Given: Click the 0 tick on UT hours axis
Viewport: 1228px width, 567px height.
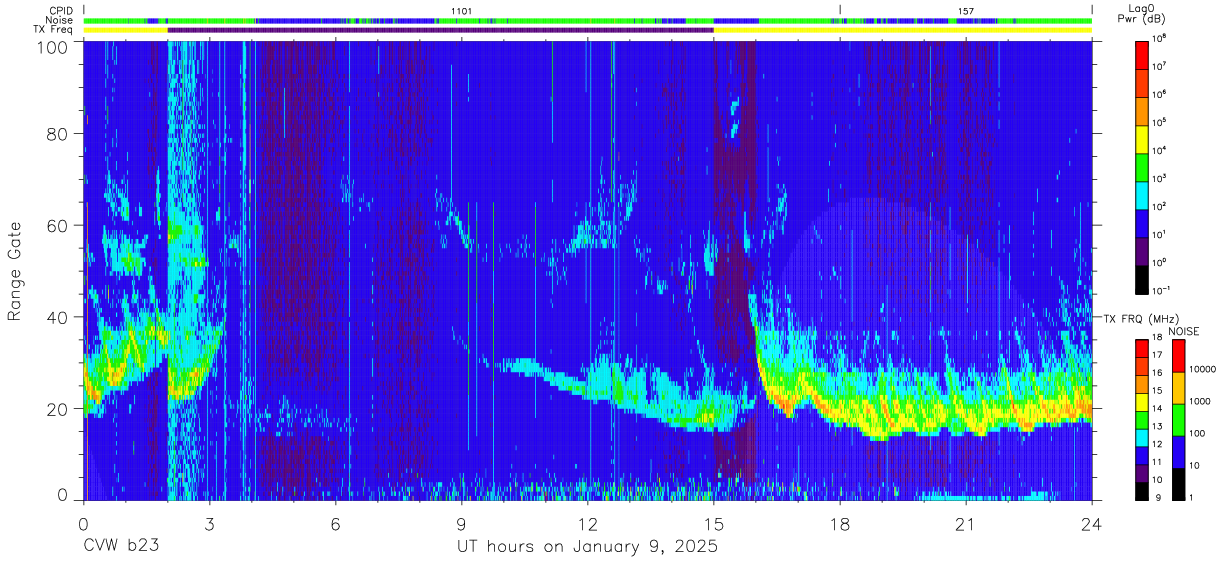Looking at the screenshot, I should click(x=83, y=524).
